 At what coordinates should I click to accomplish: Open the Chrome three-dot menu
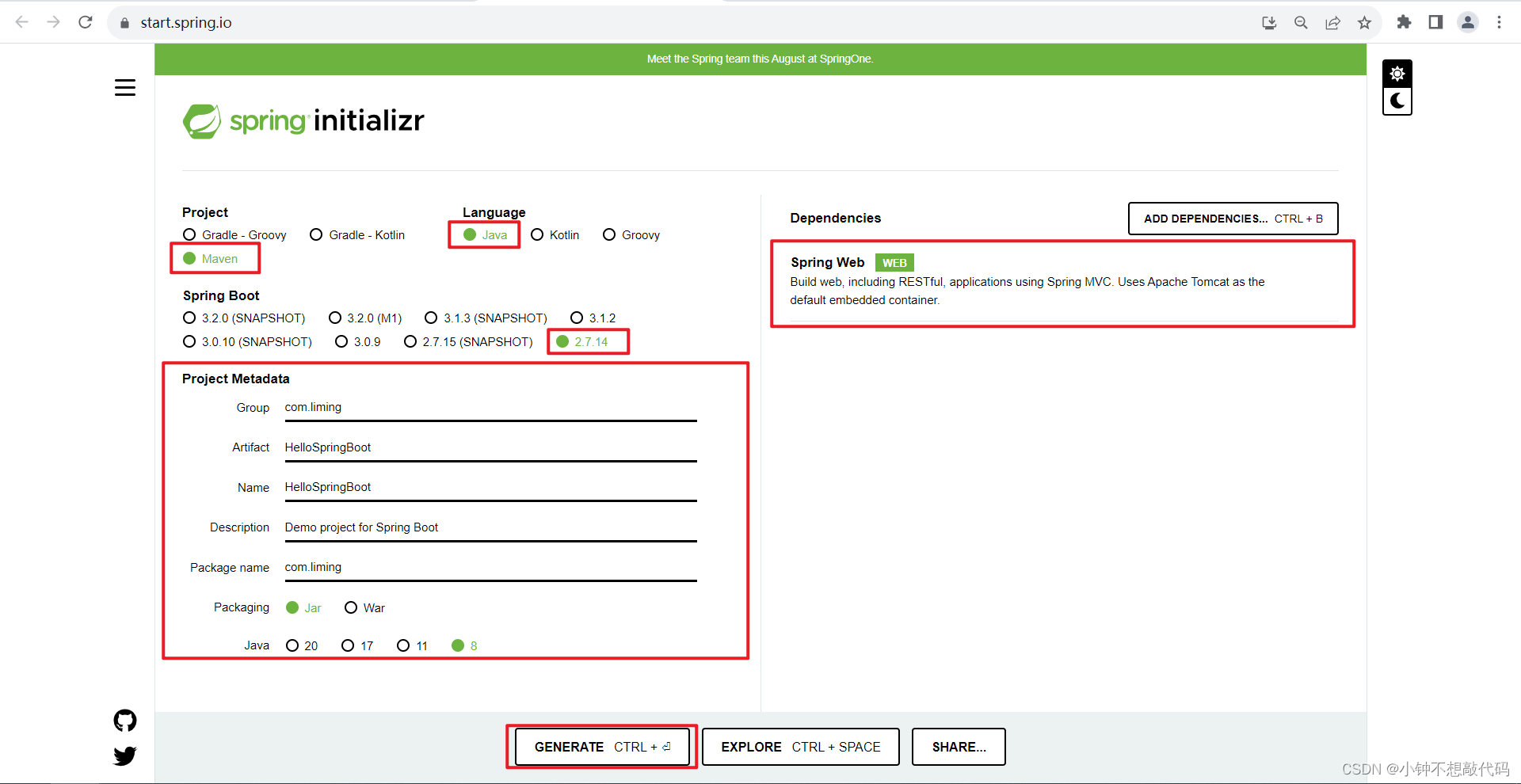(x=1499, y=22)
